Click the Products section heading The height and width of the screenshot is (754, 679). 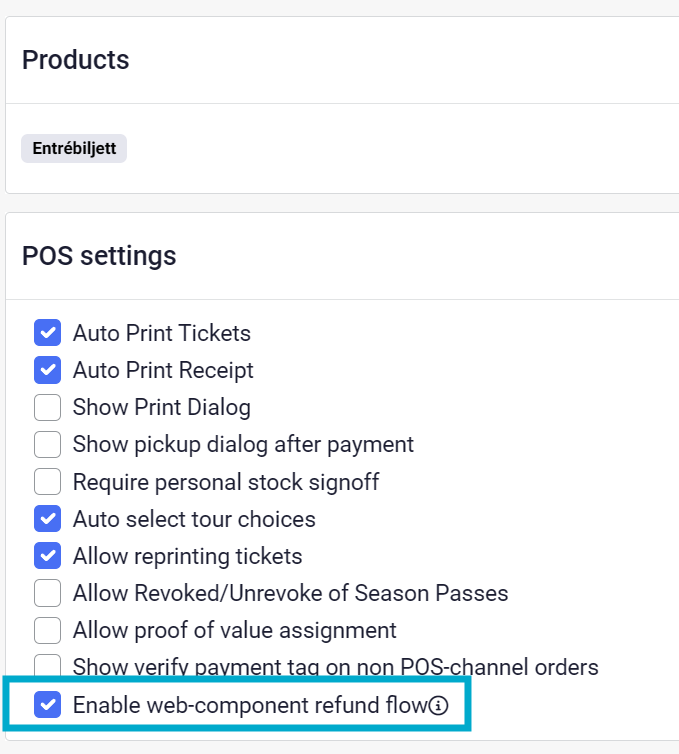[76, 60]
